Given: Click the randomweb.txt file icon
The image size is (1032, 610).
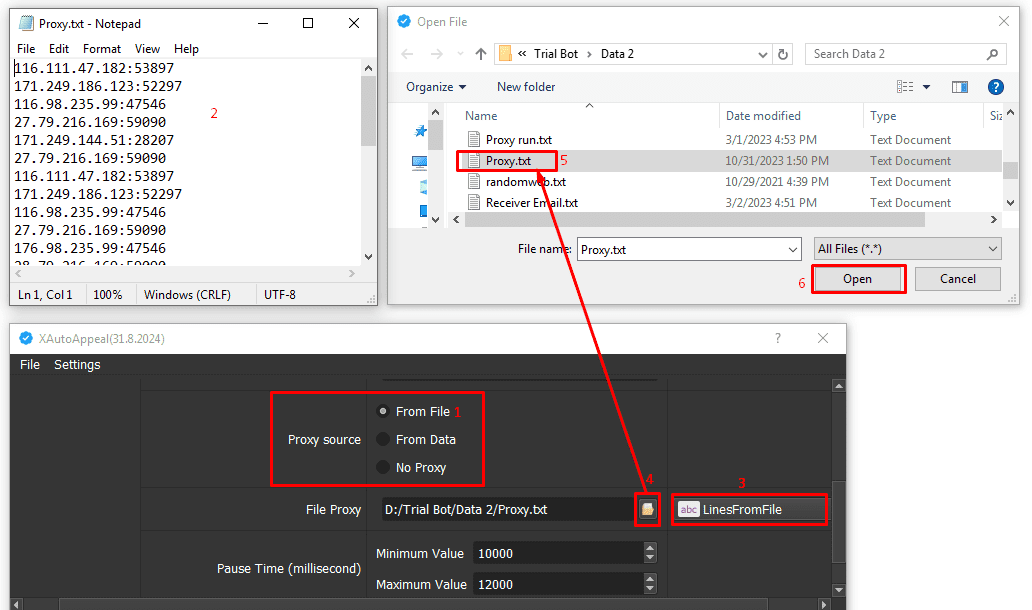Looking at the screenshot, I should [473, 182].
